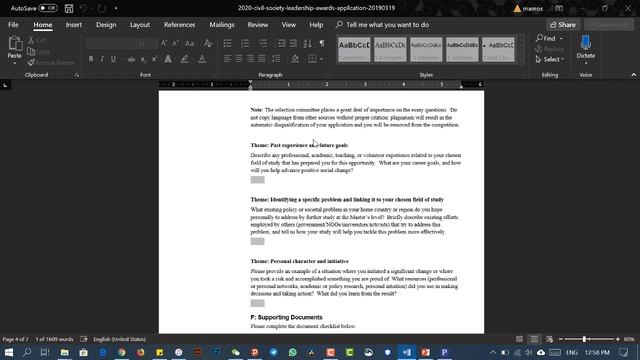This screenshot has width=640, height=360.
Task: Open Line and Paragraph Spacing
Action: tap(276, 59)
